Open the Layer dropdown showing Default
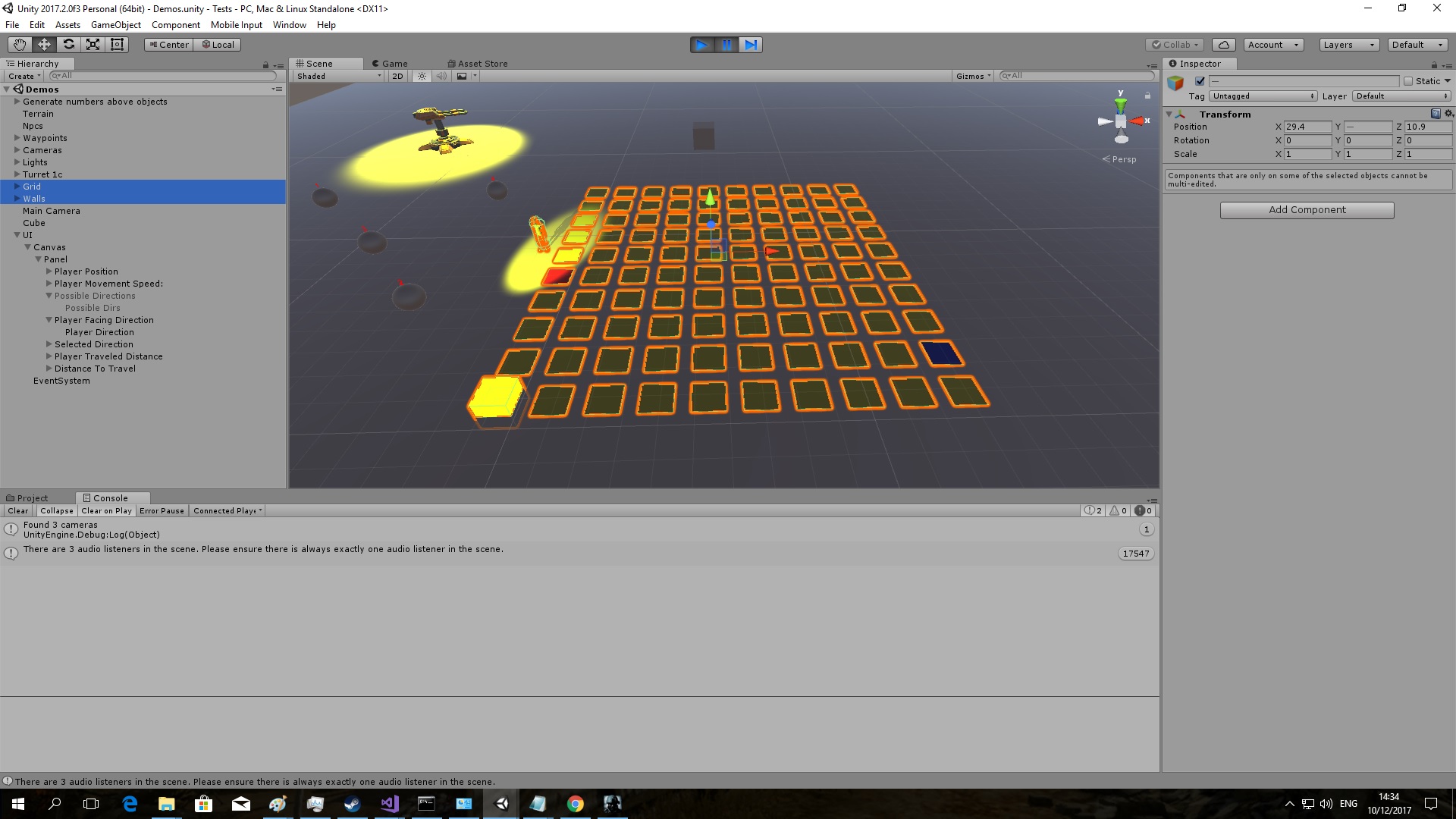The width and height of the screenshot is (1456, 819). 1401,96
